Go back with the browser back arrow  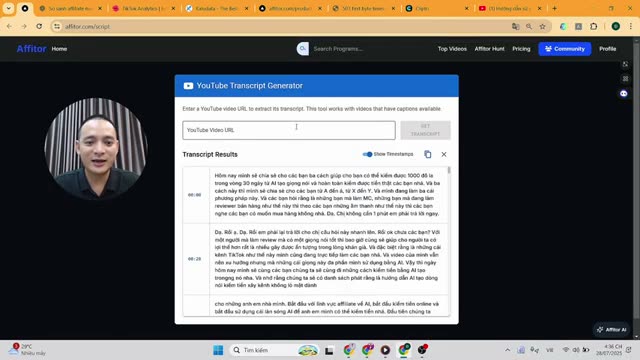point(9,26)
